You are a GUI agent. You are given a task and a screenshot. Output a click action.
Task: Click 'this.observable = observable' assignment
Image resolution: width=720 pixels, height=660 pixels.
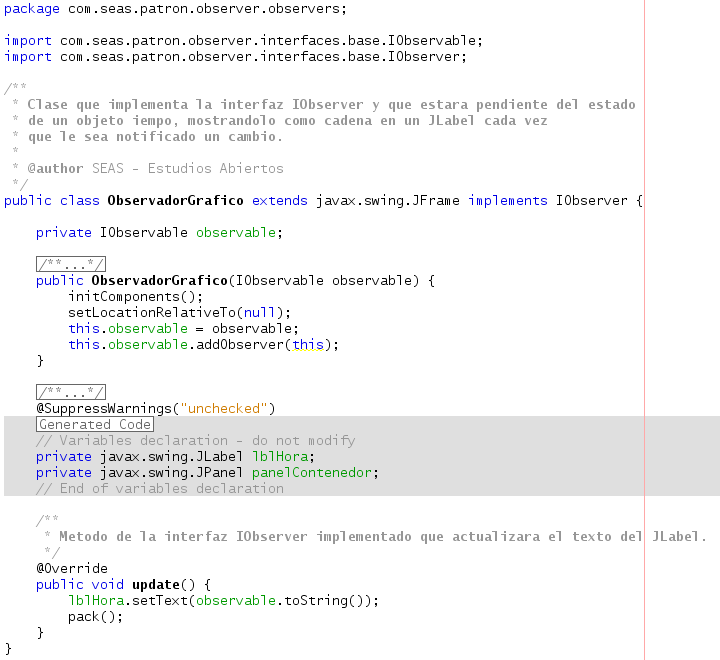tap(183, 329)
